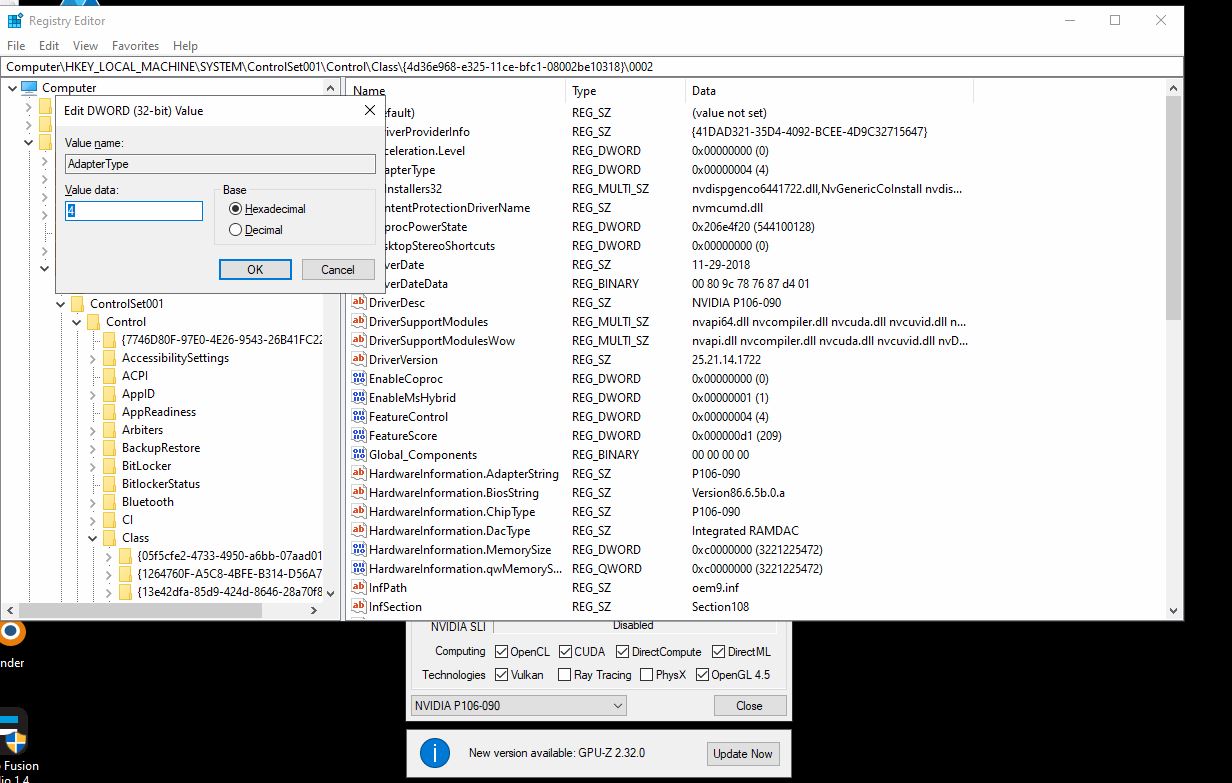Image resolution: width=1232 pixels, height=783 pixels.
Task: Click the icon next to DriverSupportModulesWow
Action: pyautogui.click(x=359, y=341)
